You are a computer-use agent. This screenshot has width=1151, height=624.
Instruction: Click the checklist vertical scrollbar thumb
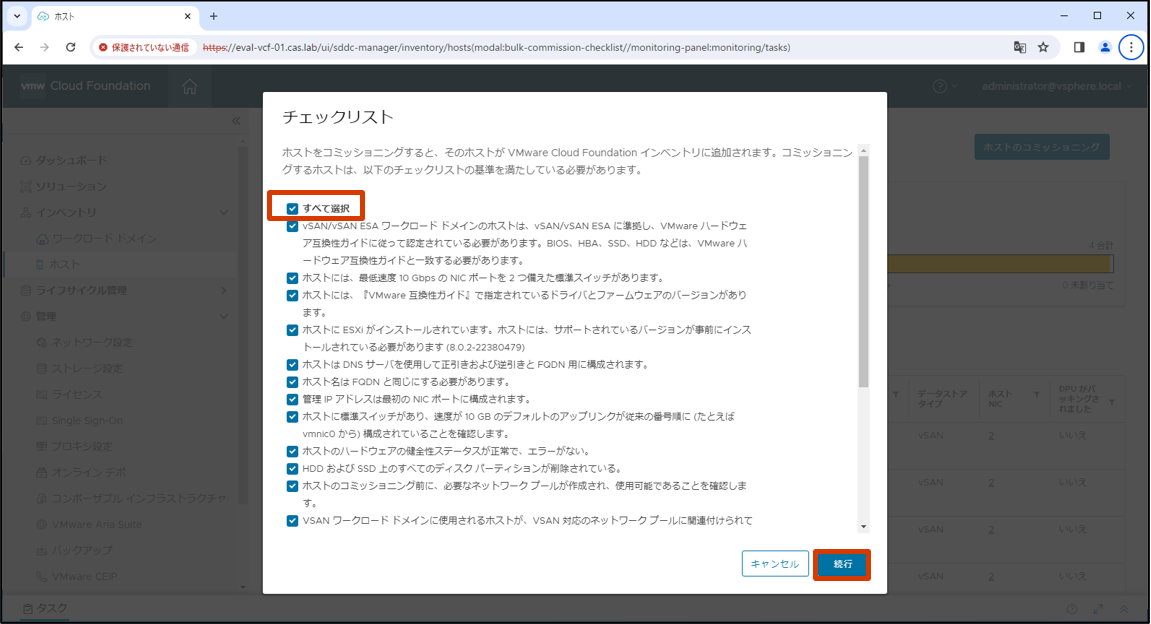click(863, 272)
